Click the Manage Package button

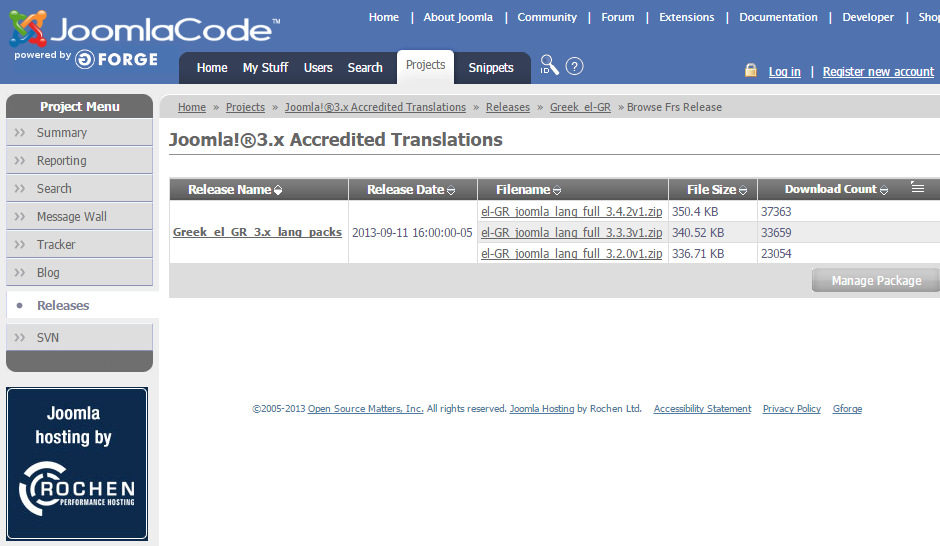pos(876,280)
